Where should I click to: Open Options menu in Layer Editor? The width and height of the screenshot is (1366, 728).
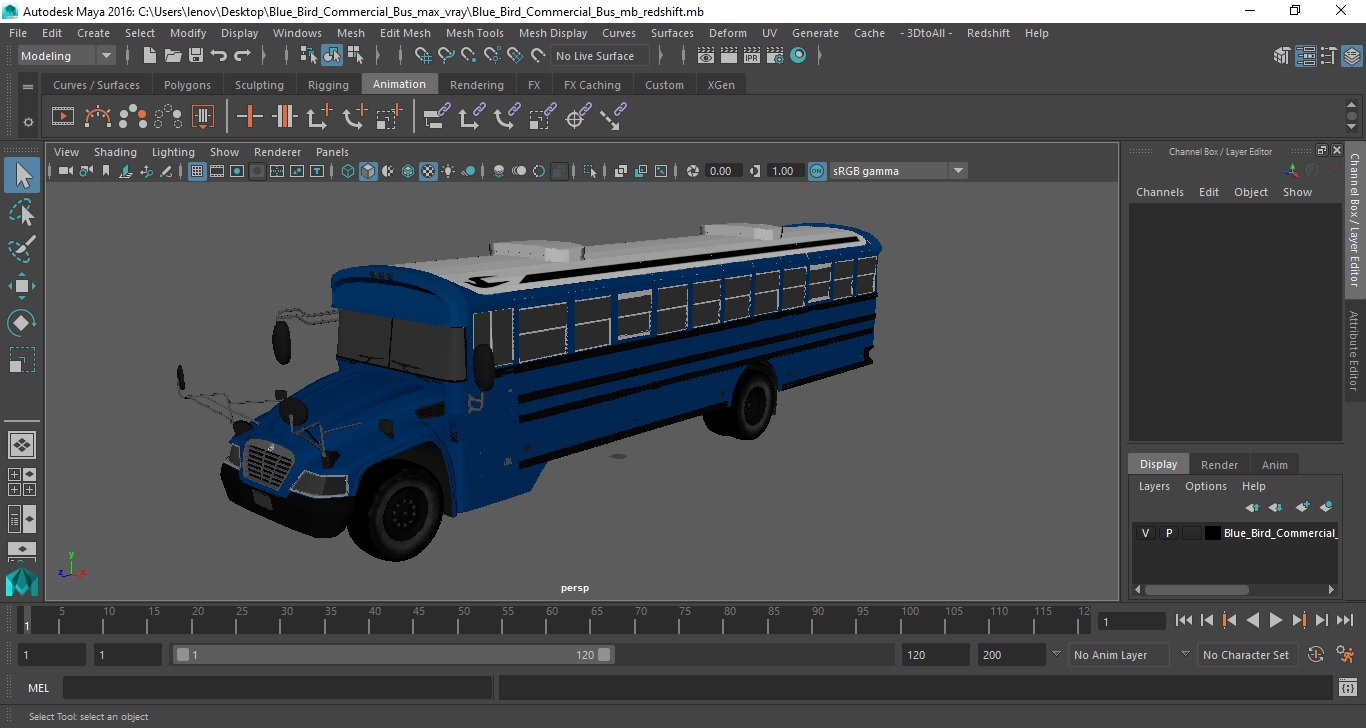(1205, 486)
